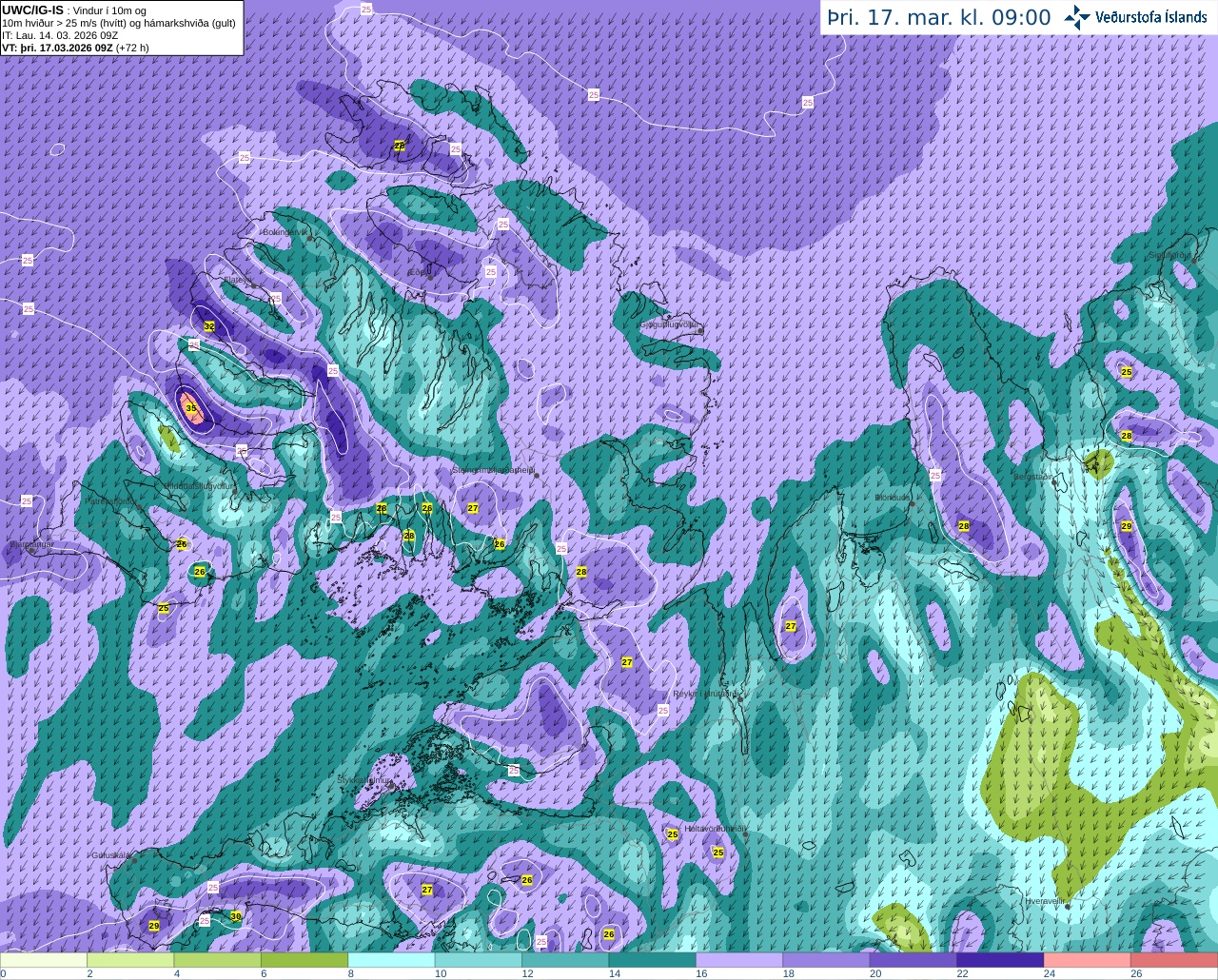1218x980 pixels.
Task: Click the Hveravellir station label
Action: point(1044,900)
